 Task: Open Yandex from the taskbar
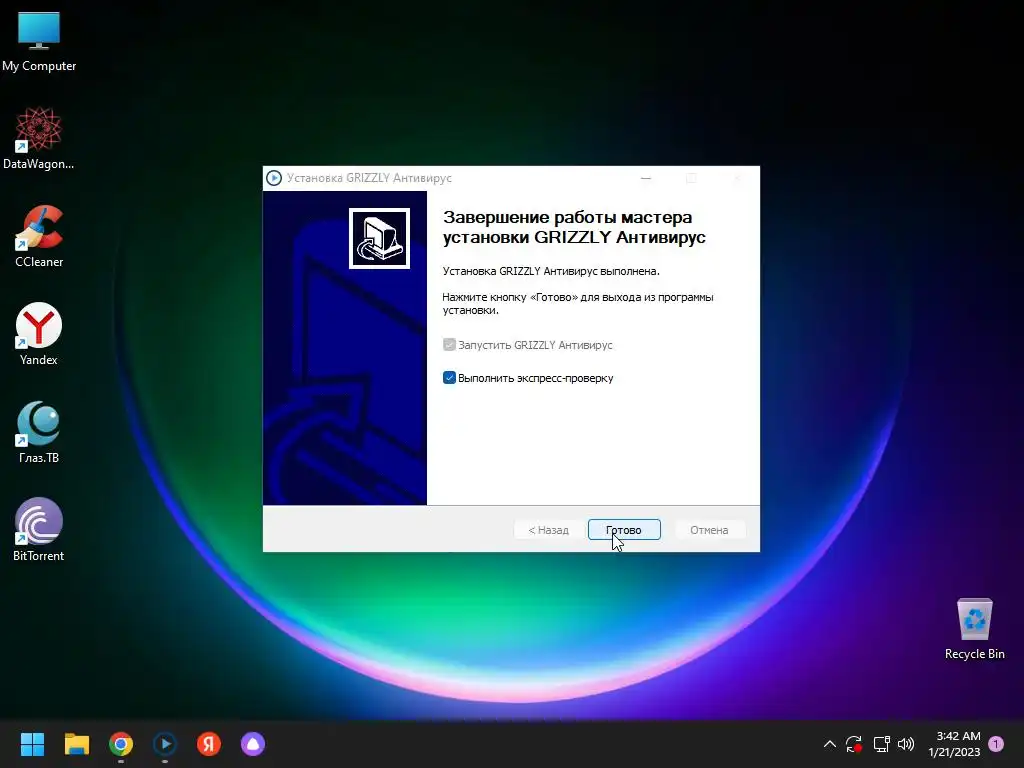tap(209, 744)
